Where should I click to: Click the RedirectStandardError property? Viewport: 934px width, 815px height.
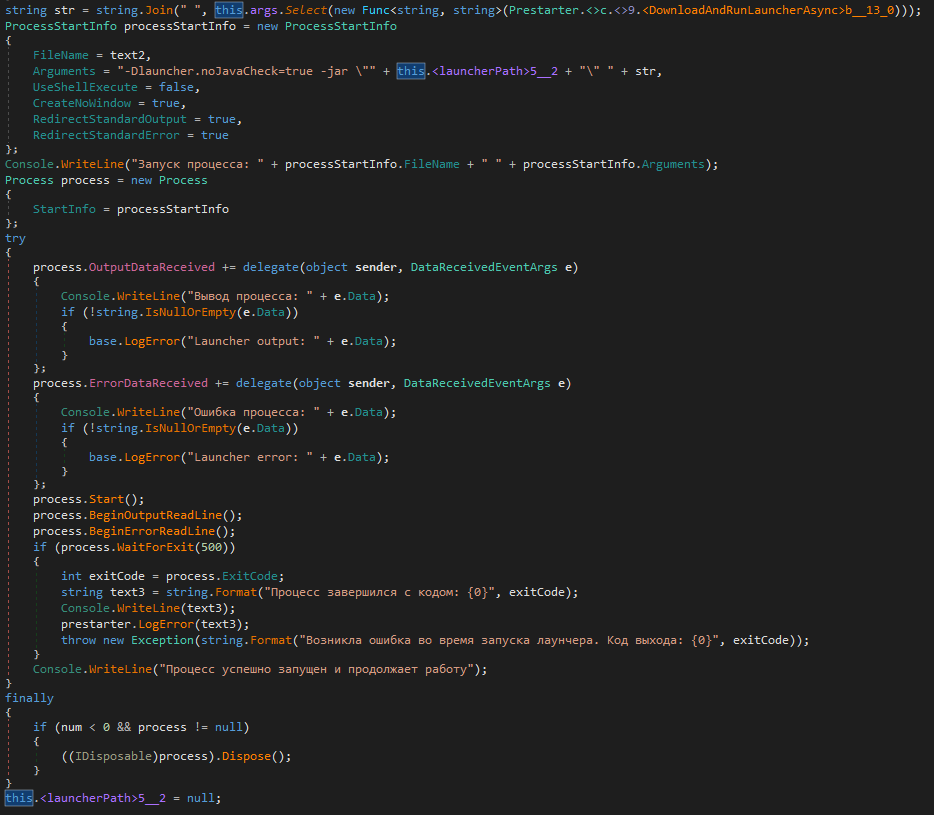click(106, 135)
